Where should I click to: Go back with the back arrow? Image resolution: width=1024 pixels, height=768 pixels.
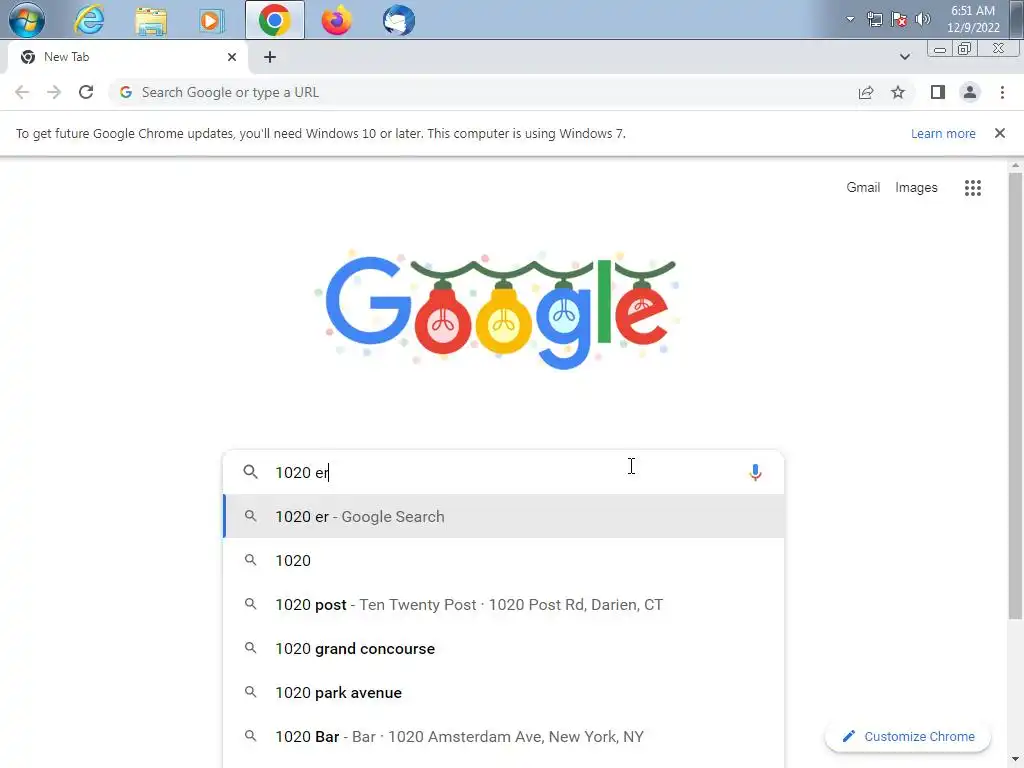pos(22,92)
